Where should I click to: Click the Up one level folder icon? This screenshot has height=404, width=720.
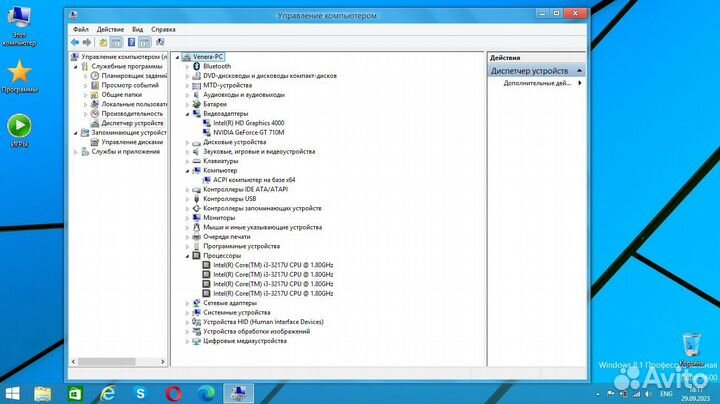[x=103, y=42]
